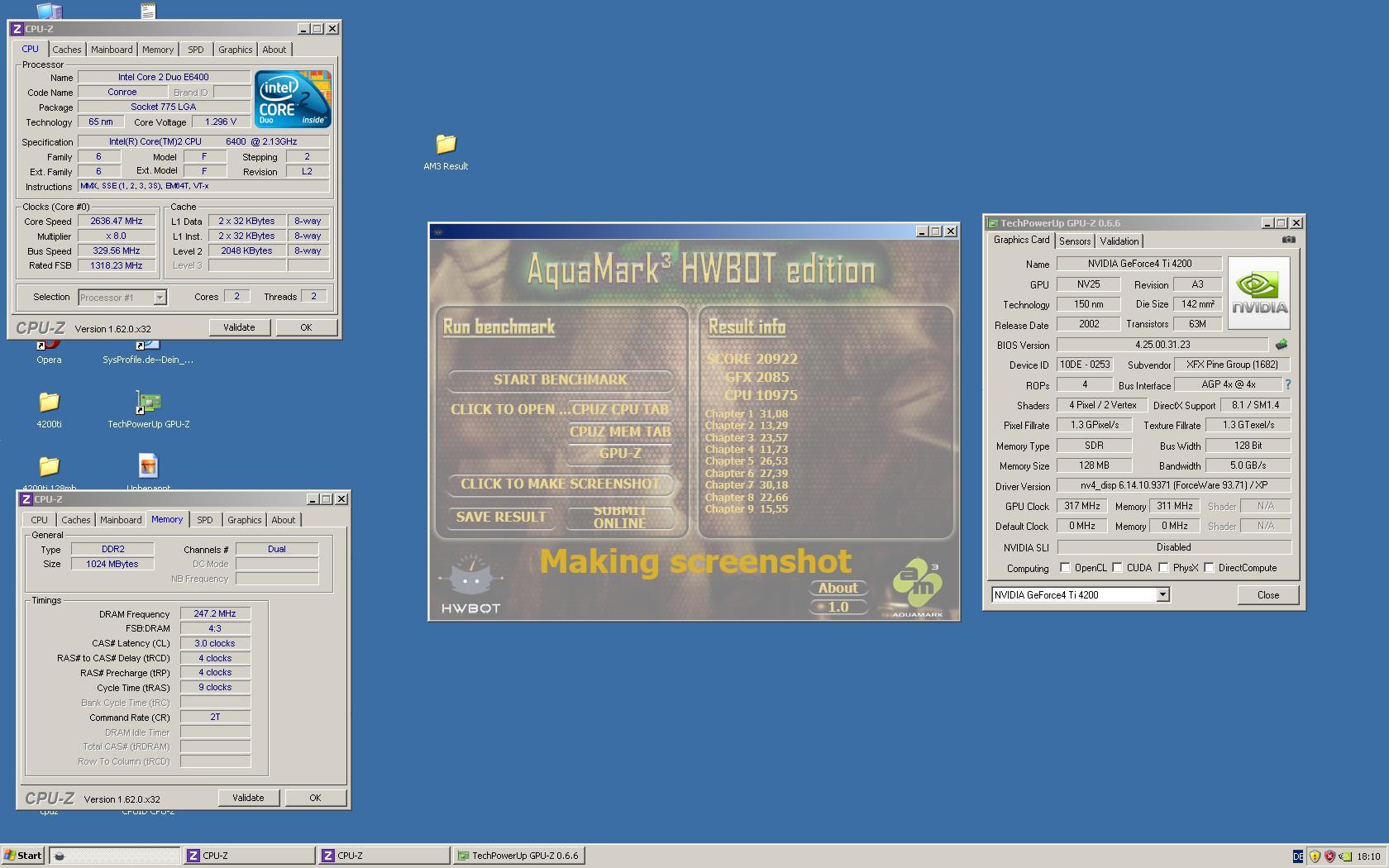The height and width of the screenshot is (868, 1389).
Task: Click the GPU-Z button in AquaMark
Action: 620,453
